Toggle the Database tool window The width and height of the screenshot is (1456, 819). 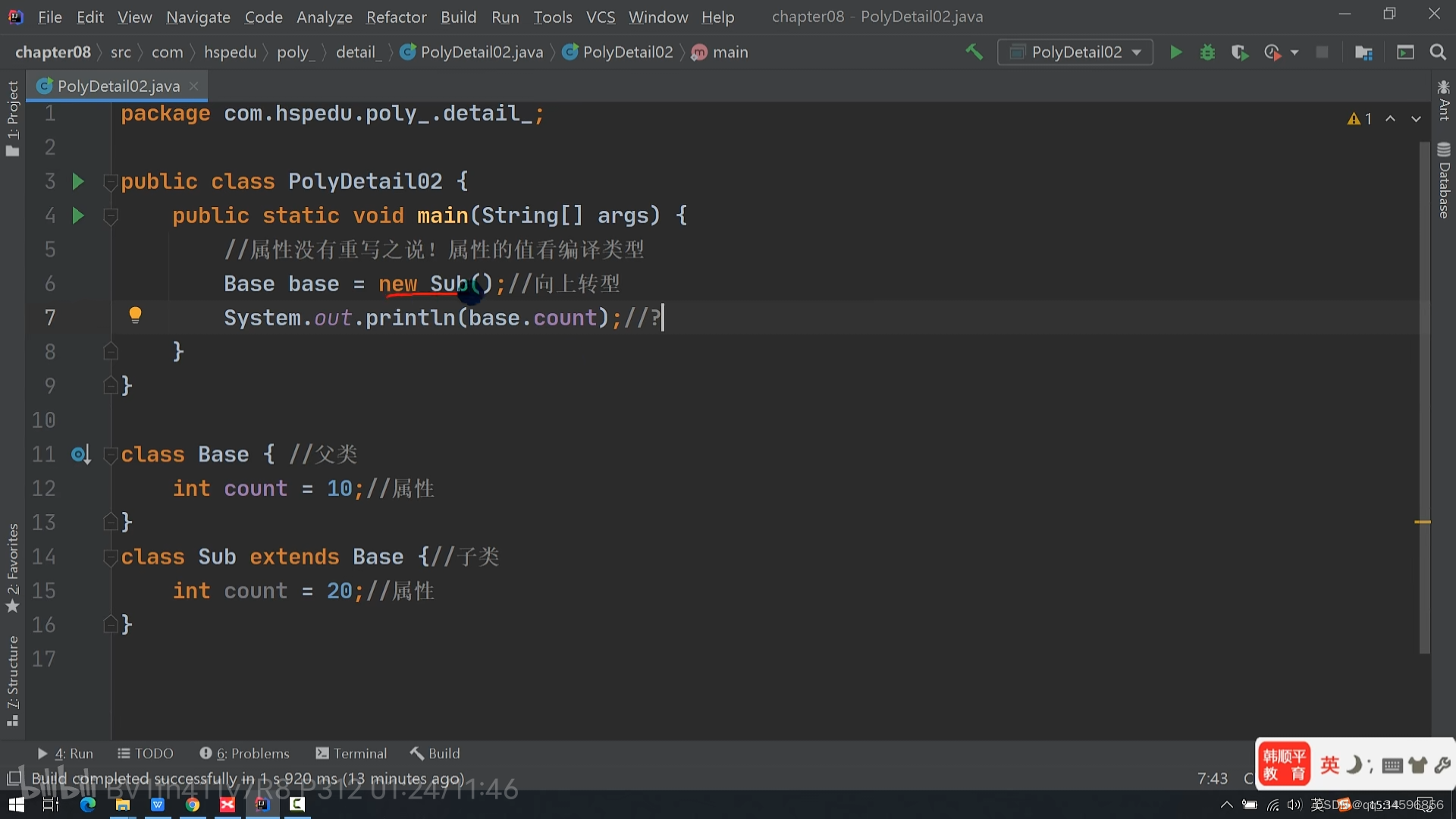1444,180
